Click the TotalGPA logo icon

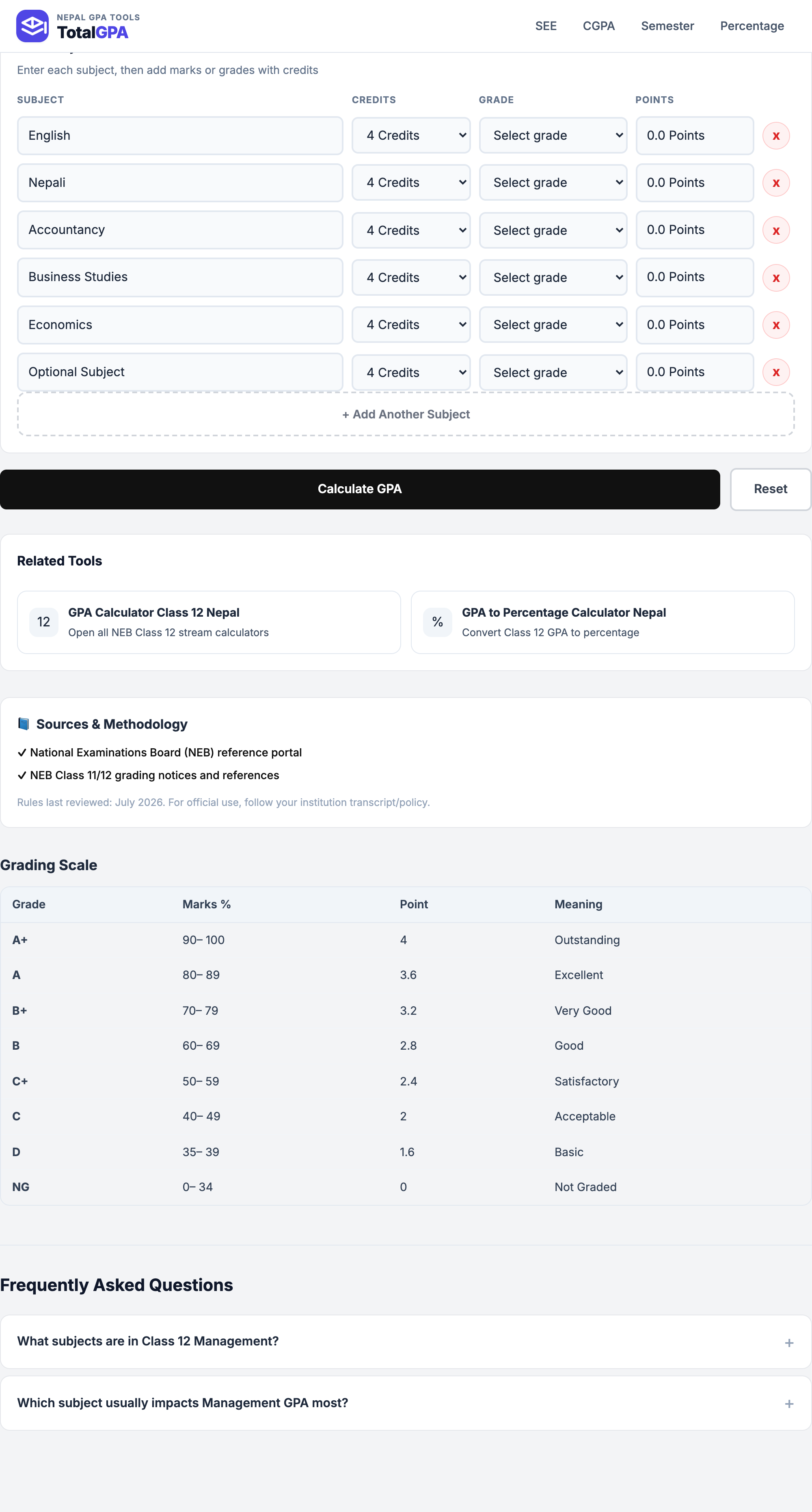(32, 26)
